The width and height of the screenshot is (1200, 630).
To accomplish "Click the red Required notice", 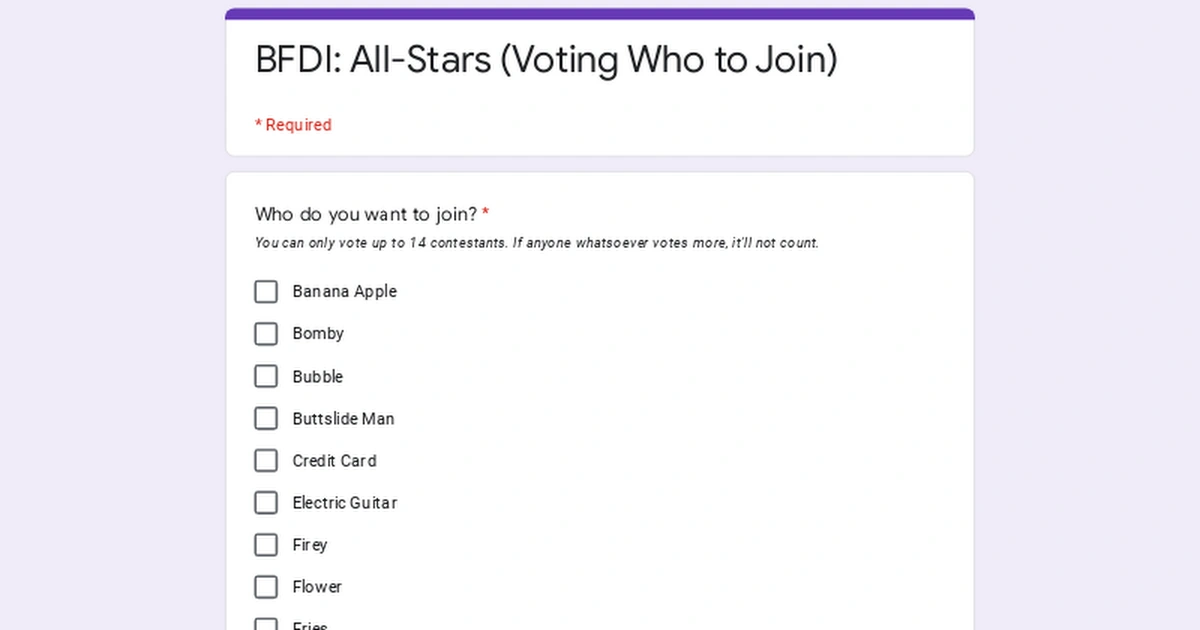I will tap(293, 124).
